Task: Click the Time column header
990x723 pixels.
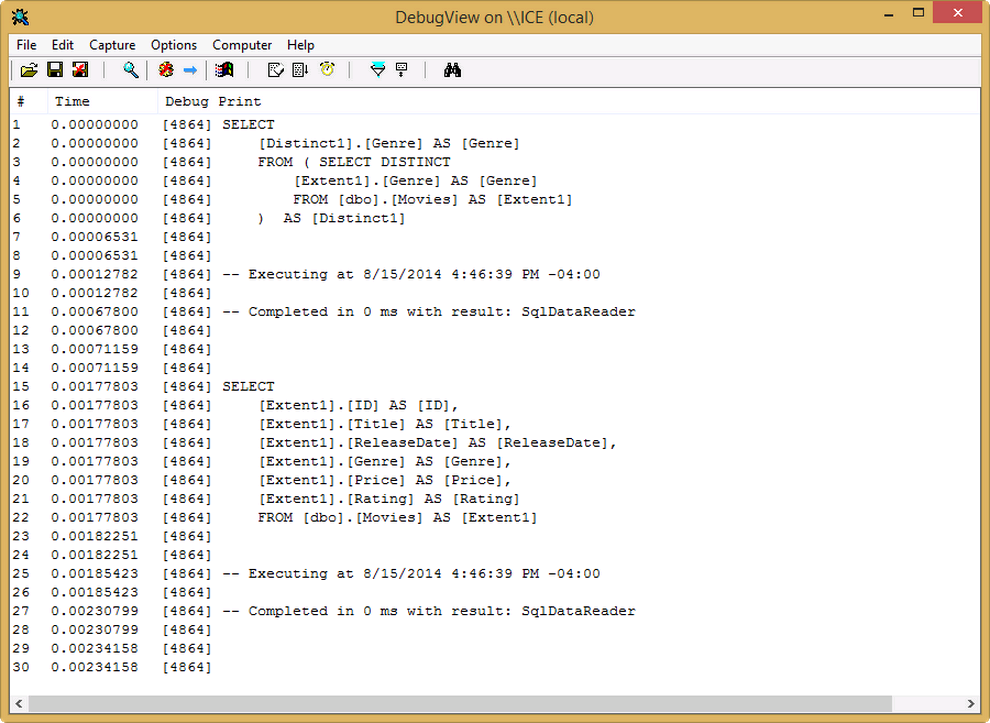Action: (x=72, y=101)
